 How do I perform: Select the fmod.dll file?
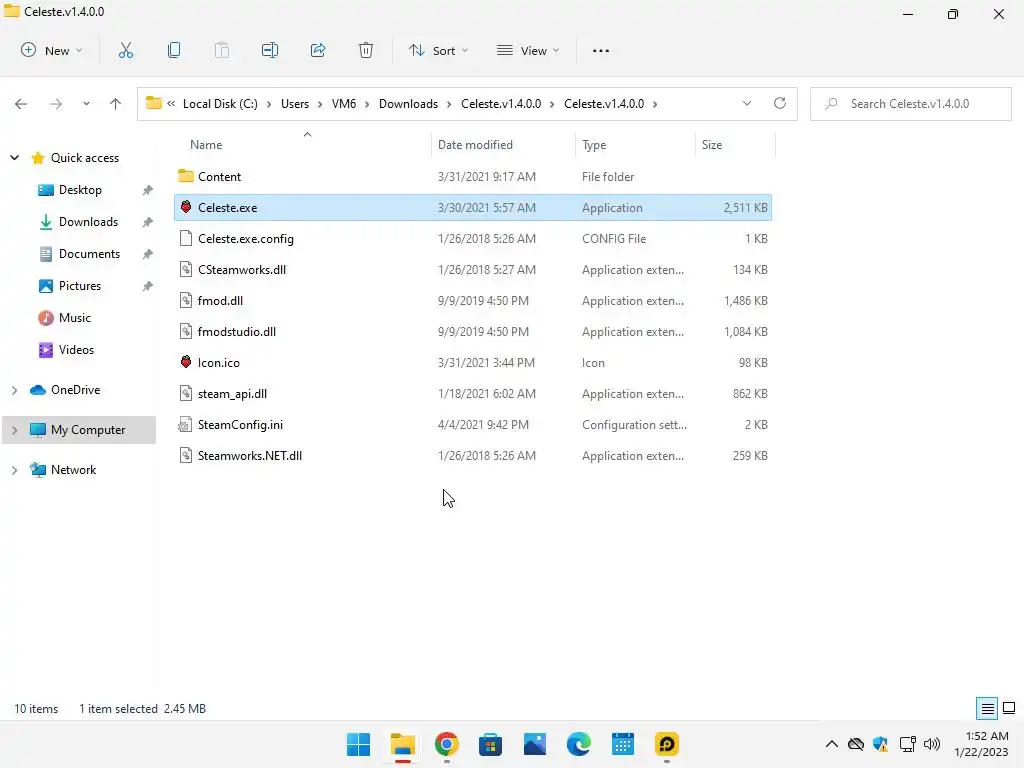click(473, 300)
